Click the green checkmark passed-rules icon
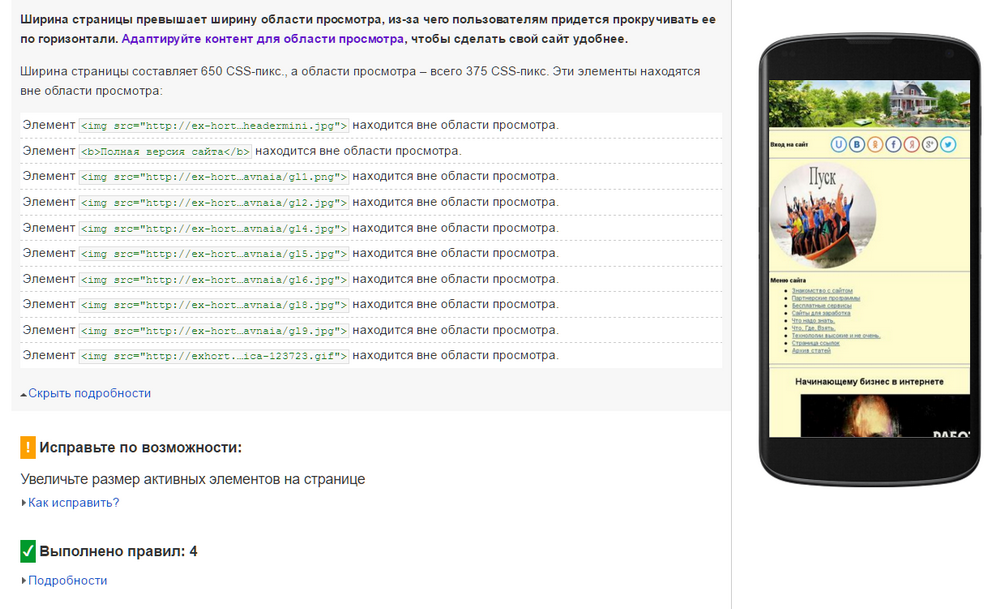Viewport: 1000px width, 609px height. pos(28,551)
